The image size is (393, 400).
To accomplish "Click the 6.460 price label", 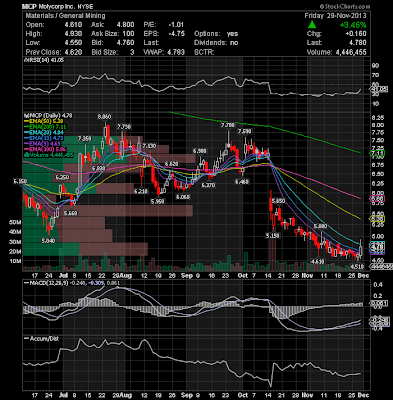I will (242, 182).
